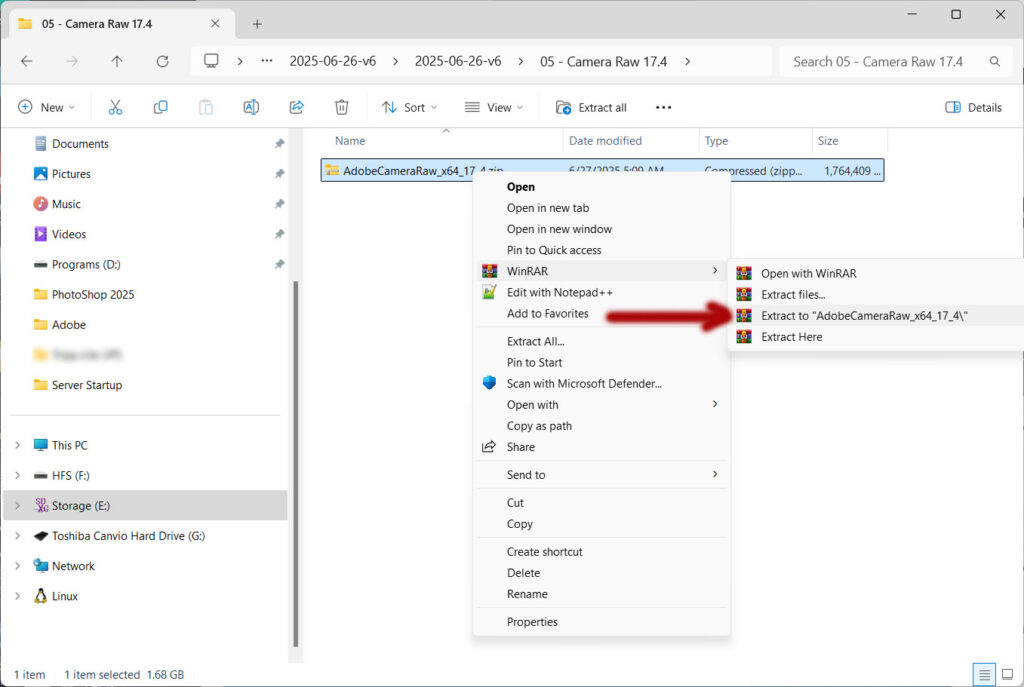Select Edit with Notepad++
The height and width of the screenshot is (687, 1024).
(x=601, y=293)
